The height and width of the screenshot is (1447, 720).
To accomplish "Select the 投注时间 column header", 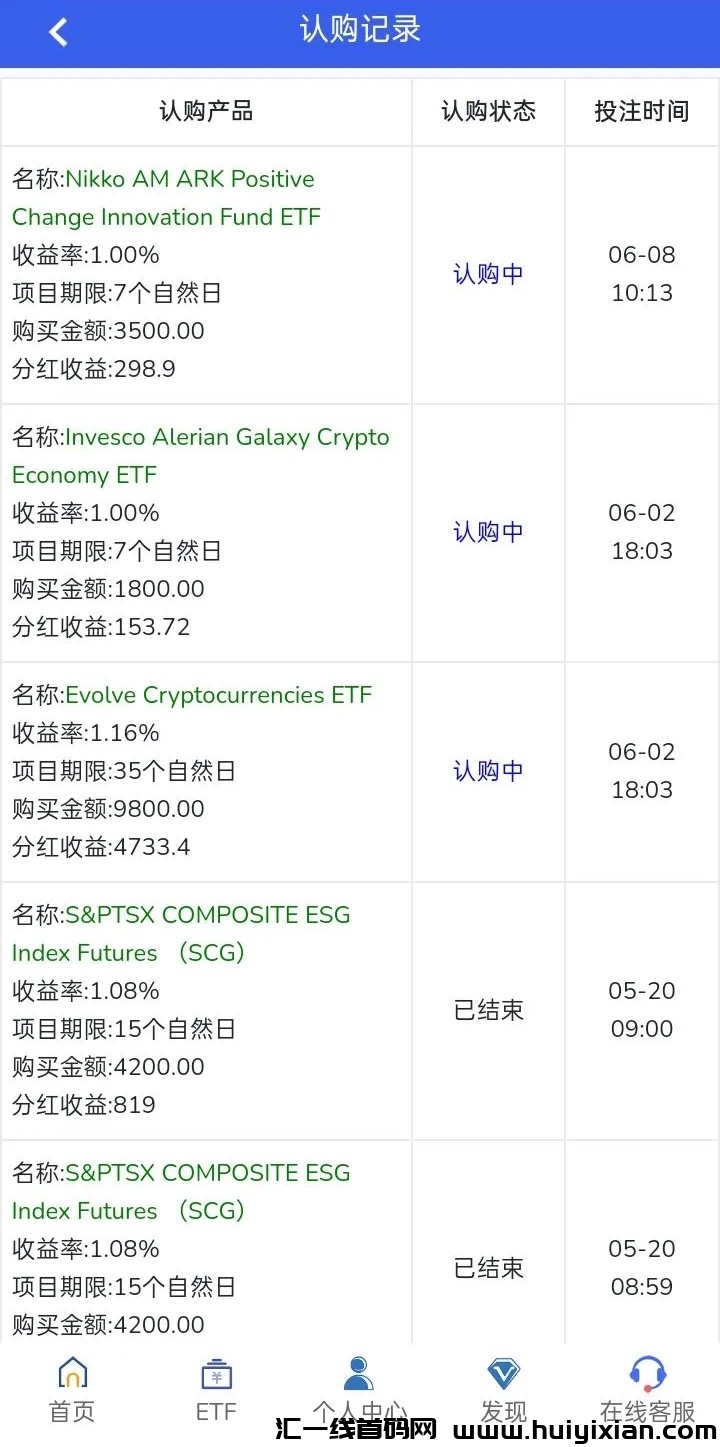I will tap(641, 111).
